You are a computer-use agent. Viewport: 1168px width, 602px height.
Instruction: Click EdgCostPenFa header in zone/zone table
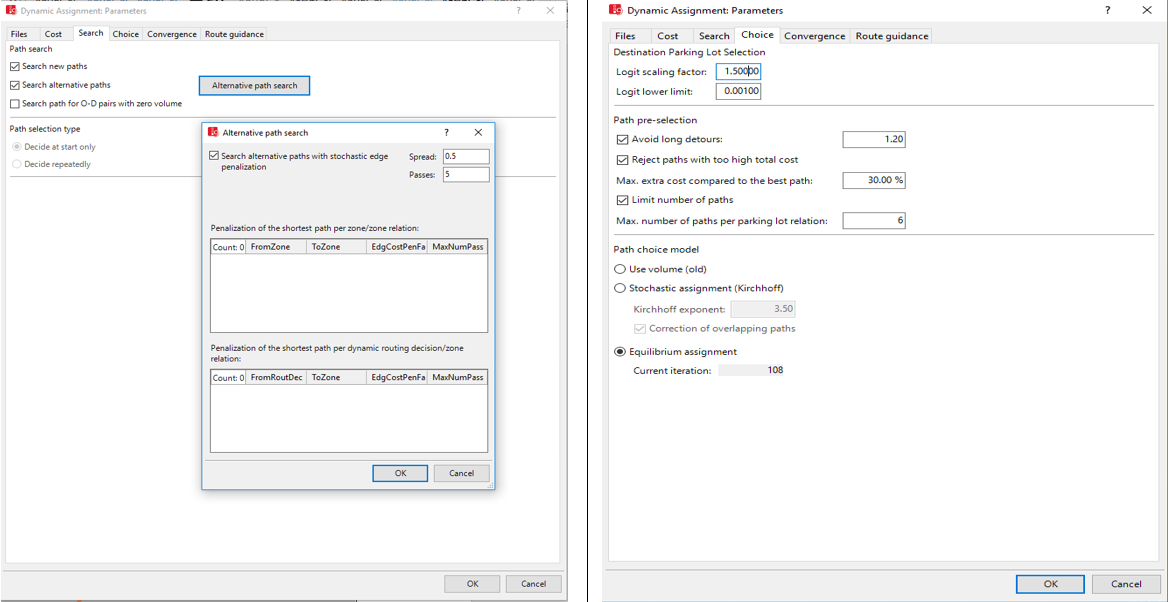point(397,247)
